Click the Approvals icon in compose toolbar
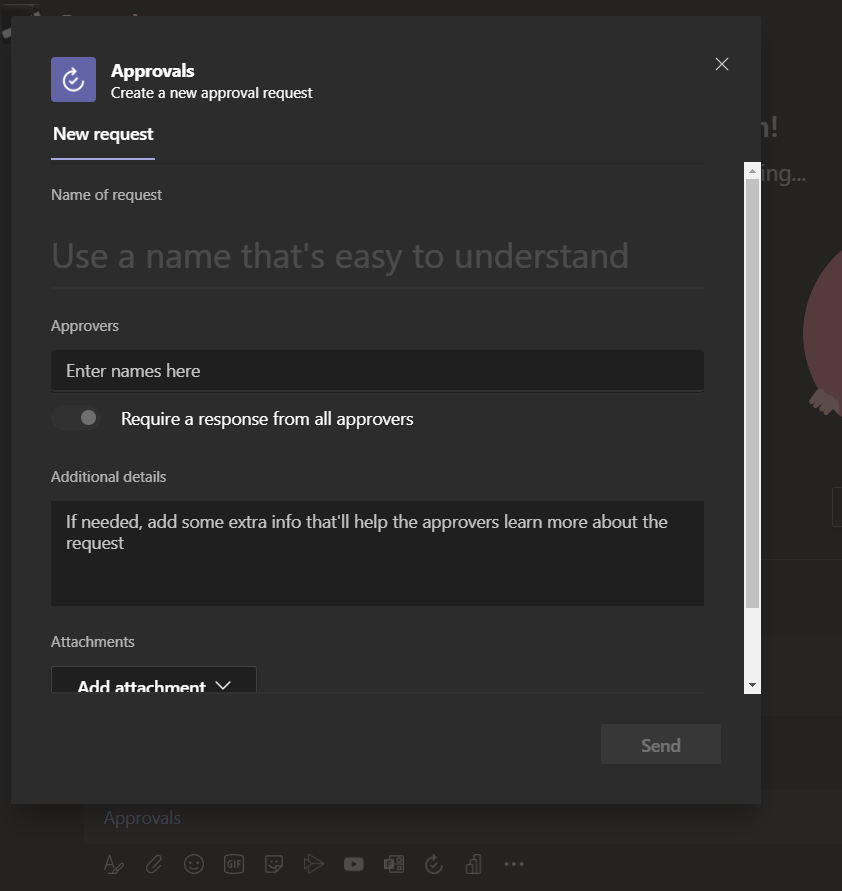Viewport: 842px width, 891px height. click(433, 864)
